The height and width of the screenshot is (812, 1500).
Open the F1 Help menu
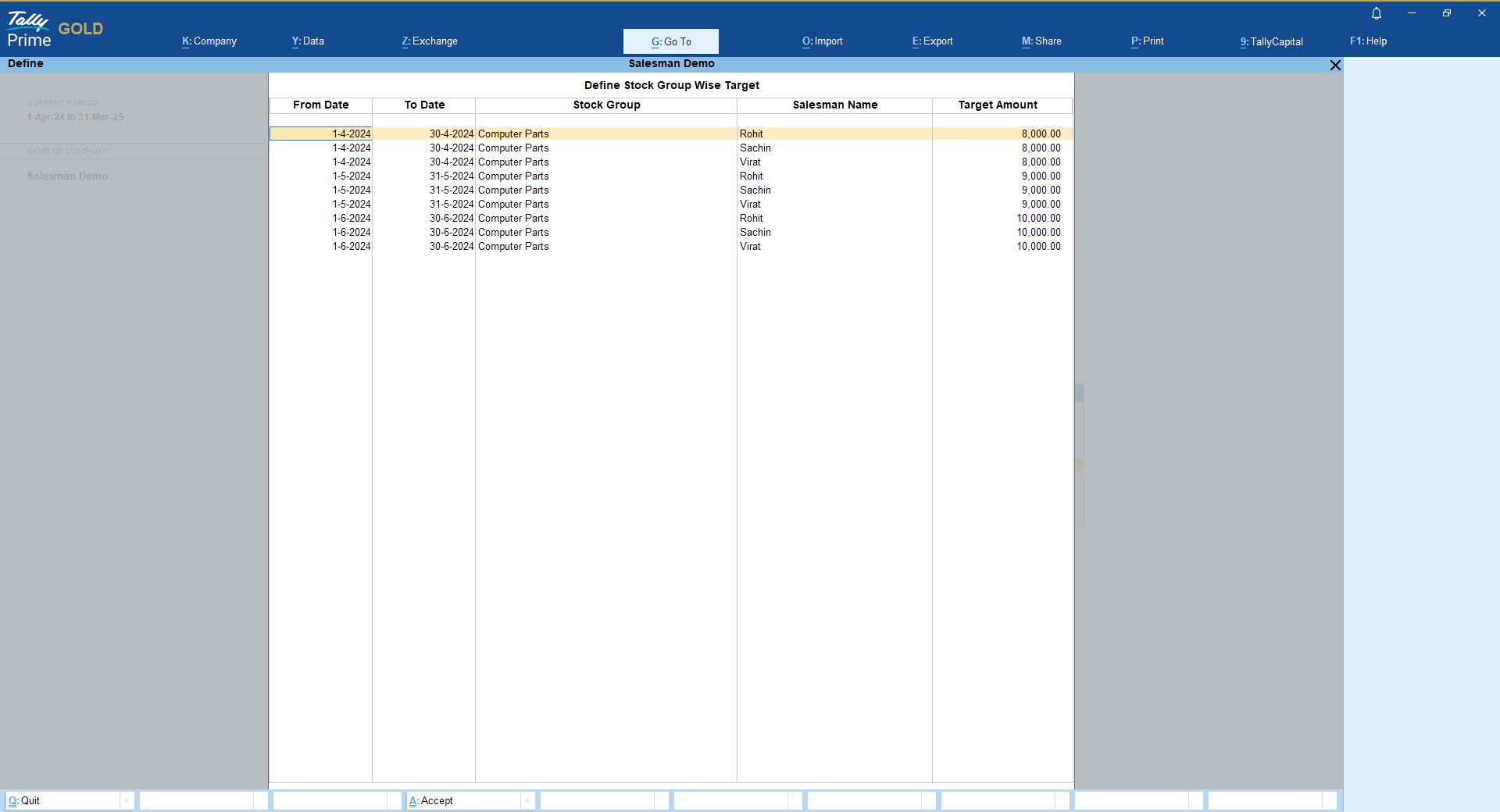pos(1368,41)
